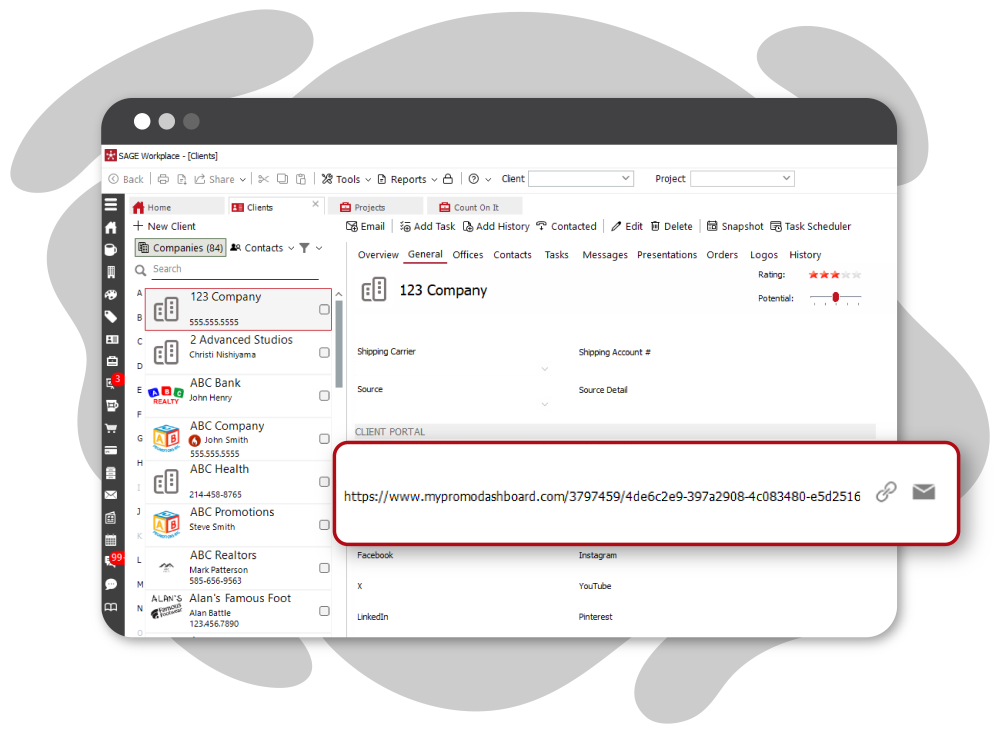Open the Overview tab
Image resolution: width=1000 pixels, height=733 pixels.
[378, 255]
